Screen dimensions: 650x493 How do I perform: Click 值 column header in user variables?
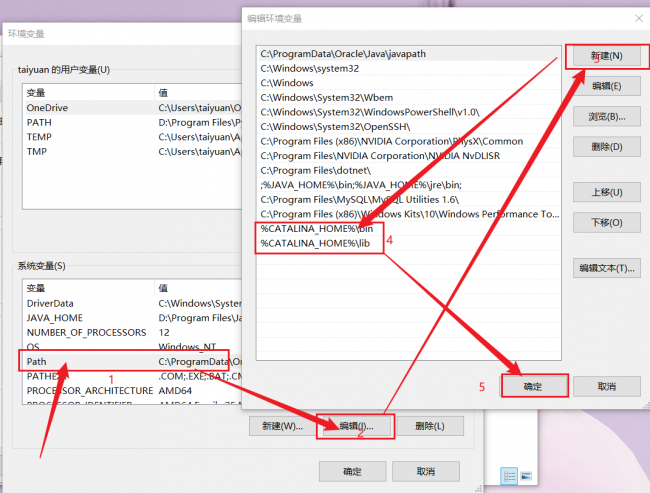[198, 93]
